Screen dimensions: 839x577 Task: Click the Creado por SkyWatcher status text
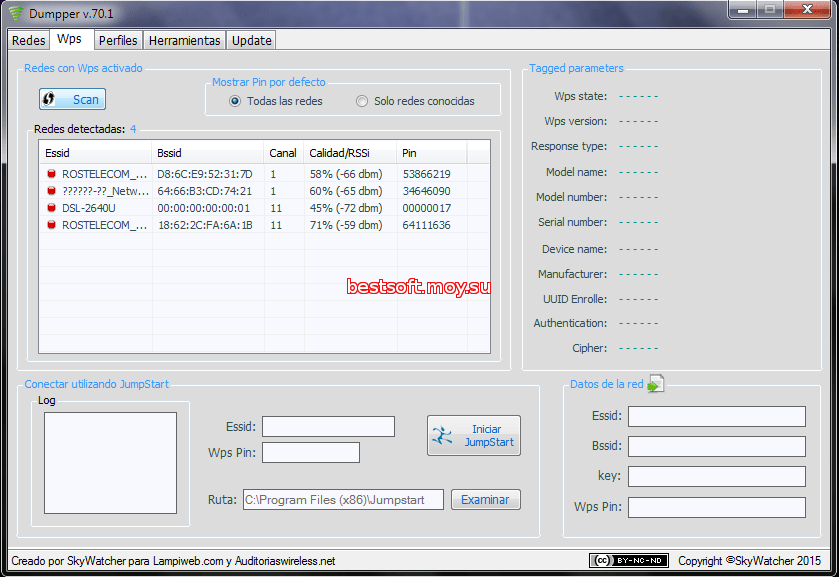point(173,561)
